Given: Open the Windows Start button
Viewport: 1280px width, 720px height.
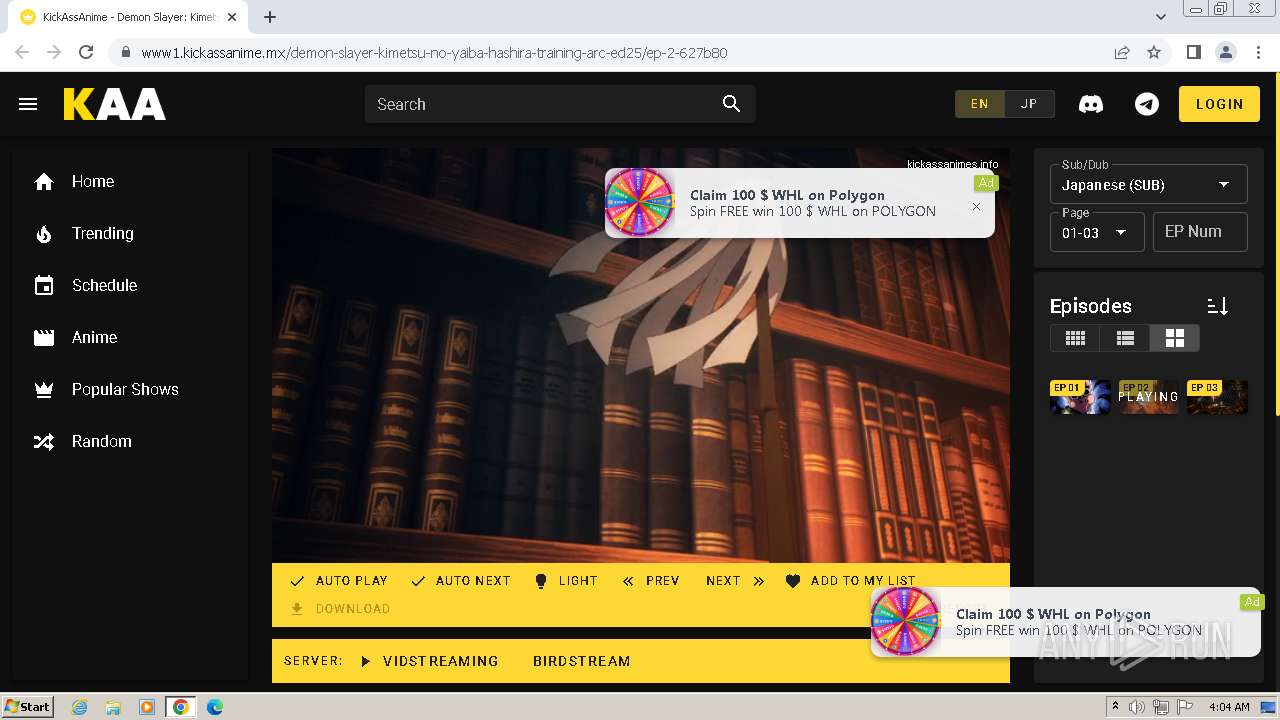Looking at the screenshot, I should pos(27,706).
